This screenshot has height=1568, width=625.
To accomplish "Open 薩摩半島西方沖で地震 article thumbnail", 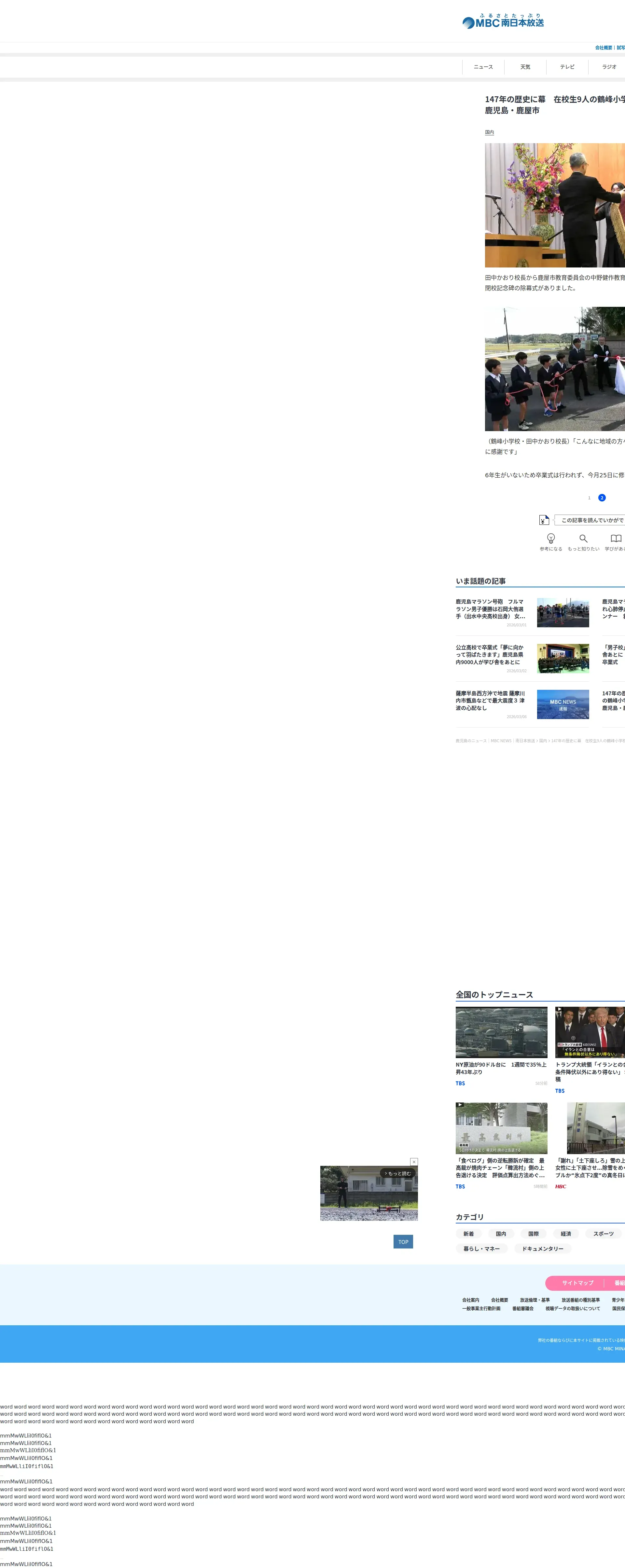I will click(x=562, y=704).
